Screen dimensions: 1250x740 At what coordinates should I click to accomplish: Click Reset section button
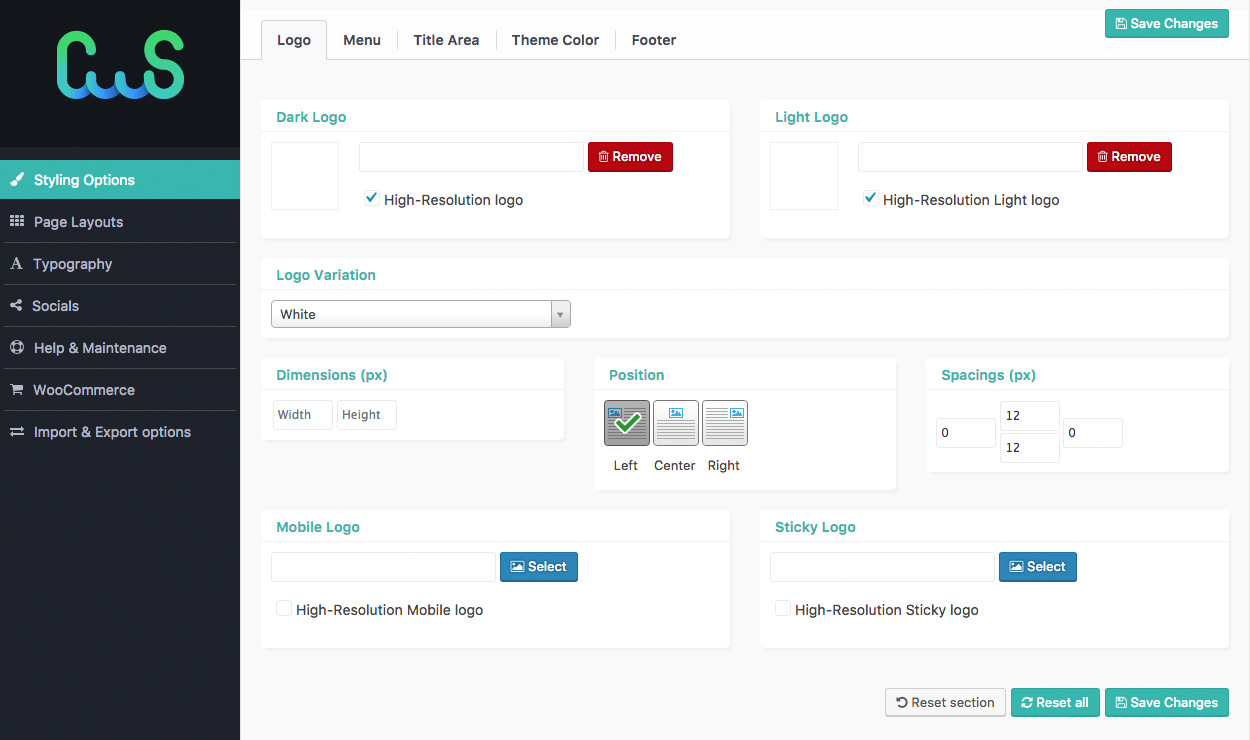[944, 702]
